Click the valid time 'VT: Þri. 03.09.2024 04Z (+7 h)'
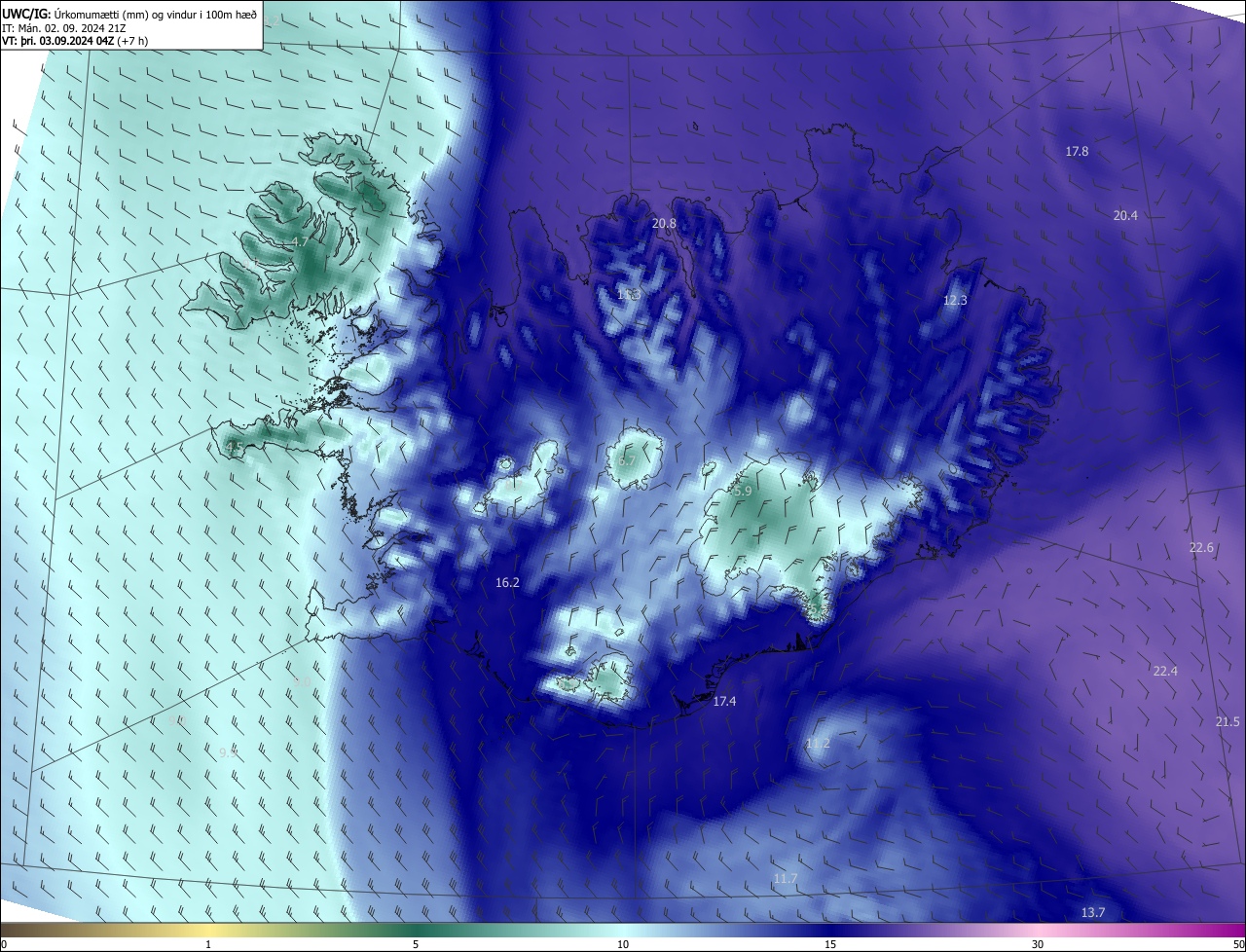The height and width of the screenshot is (952, 1246). pos(75,41)
